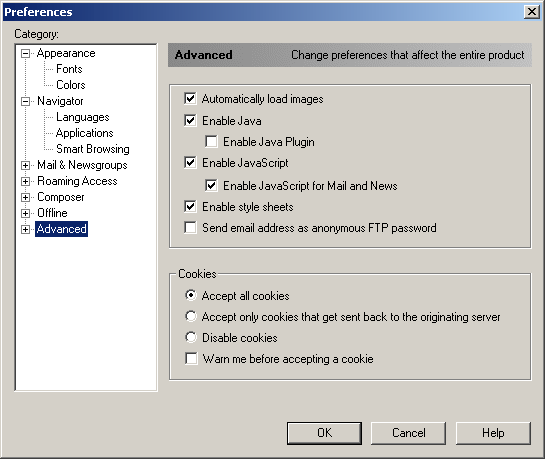Viewport: 545px width, 459px height.
Task: Enable Warn me before accepting a cookie
Action: 191,359
